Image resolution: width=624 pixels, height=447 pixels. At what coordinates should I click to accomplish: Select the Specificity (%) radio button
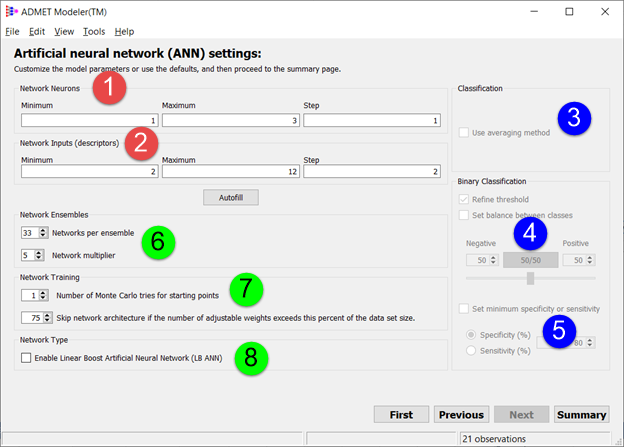click(471, 335)
